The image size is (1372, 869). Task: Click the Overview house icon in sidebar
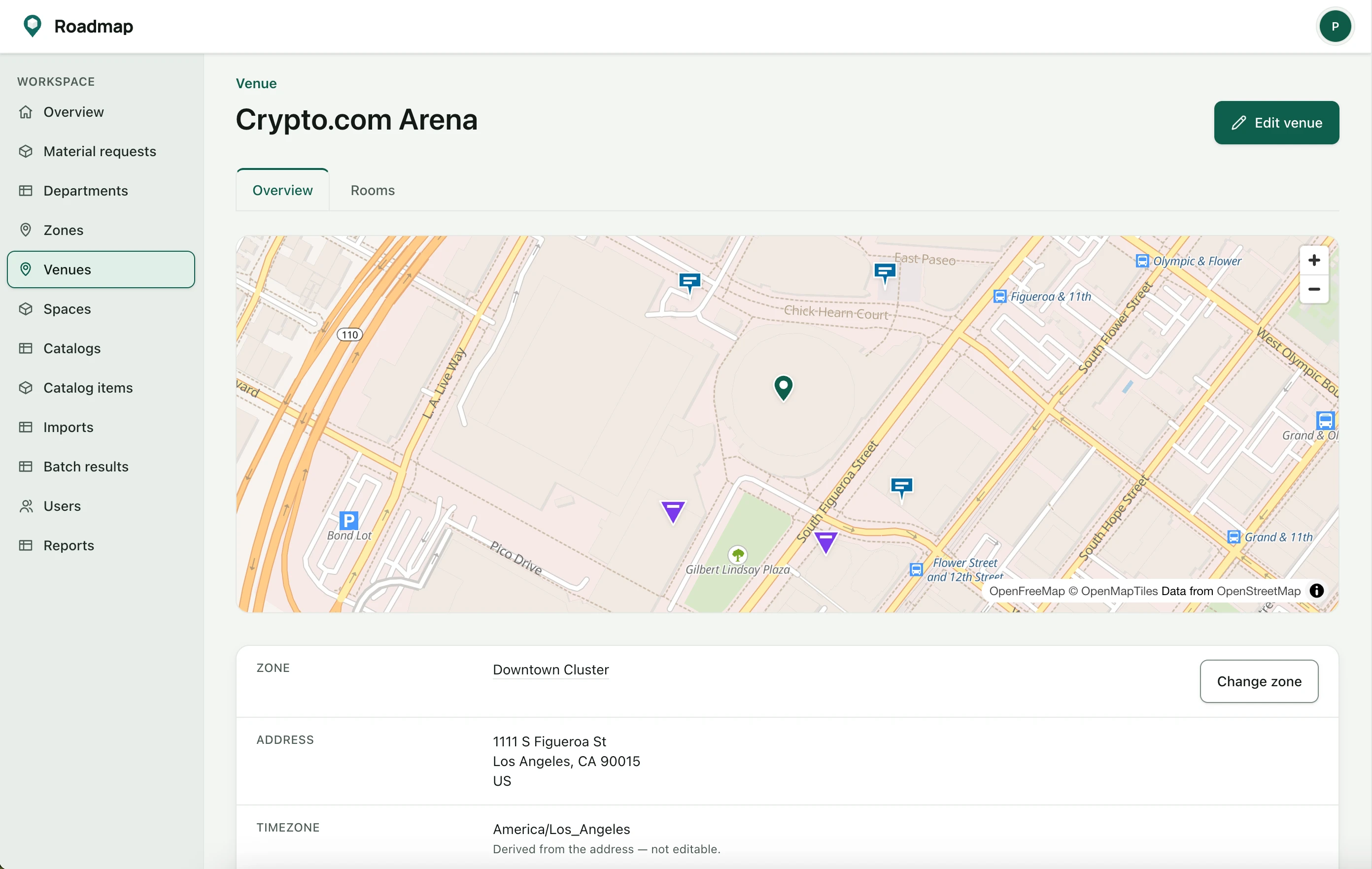point(26,112)
